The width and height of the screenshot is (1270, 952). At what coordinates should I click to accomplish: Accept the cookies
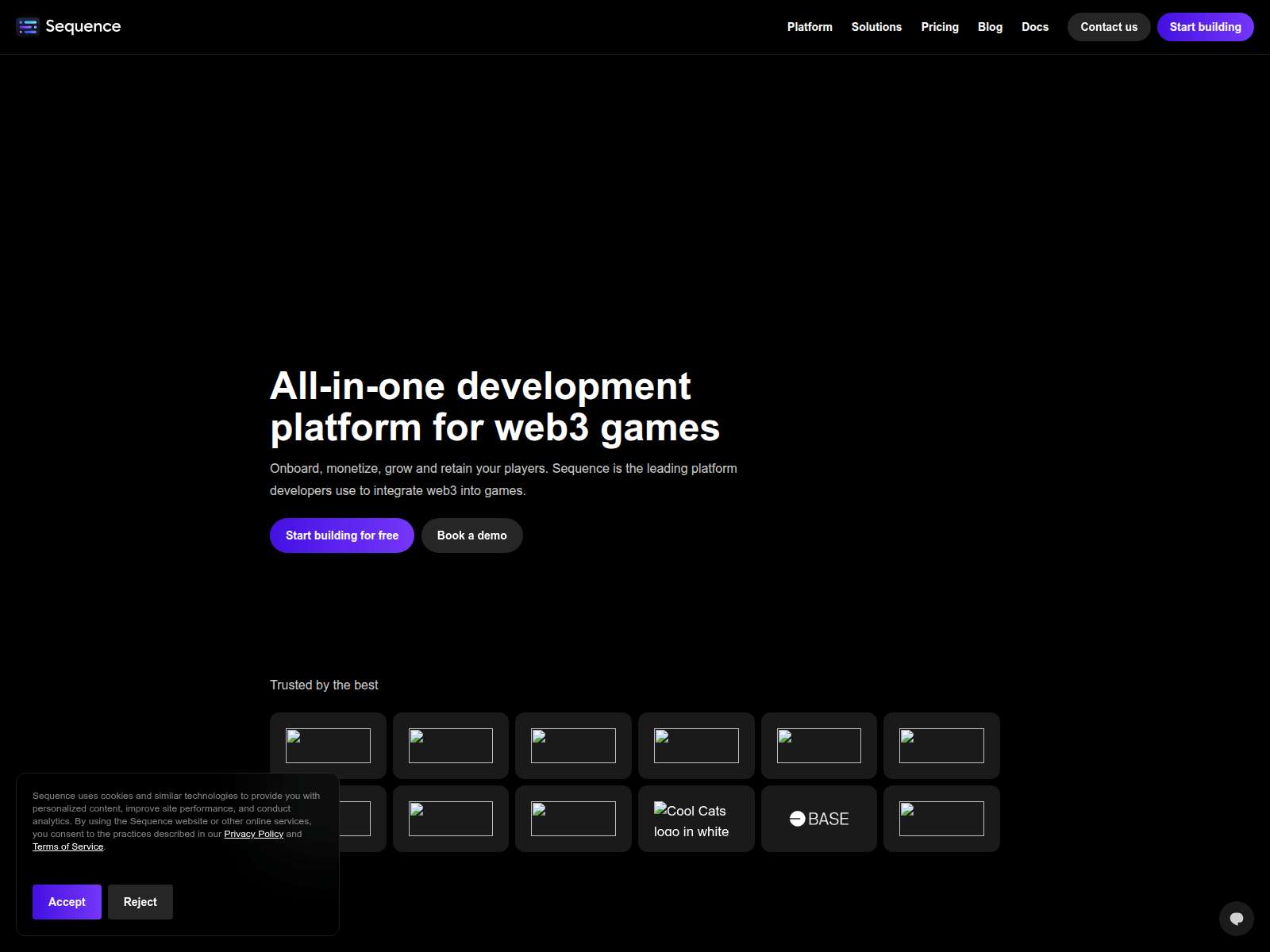(x=67, y=902)
